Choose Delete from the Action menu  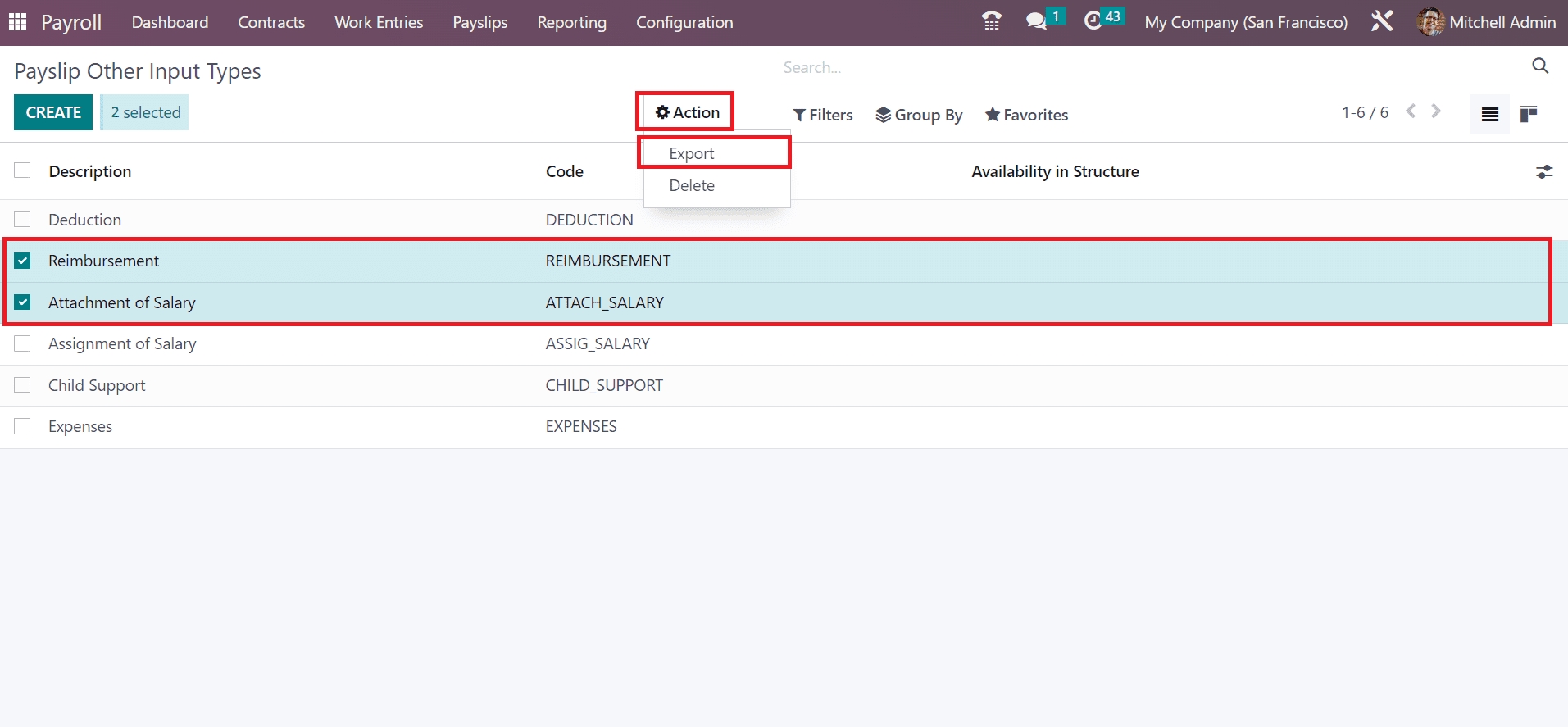pyautogui.click(x=691, y=185)
